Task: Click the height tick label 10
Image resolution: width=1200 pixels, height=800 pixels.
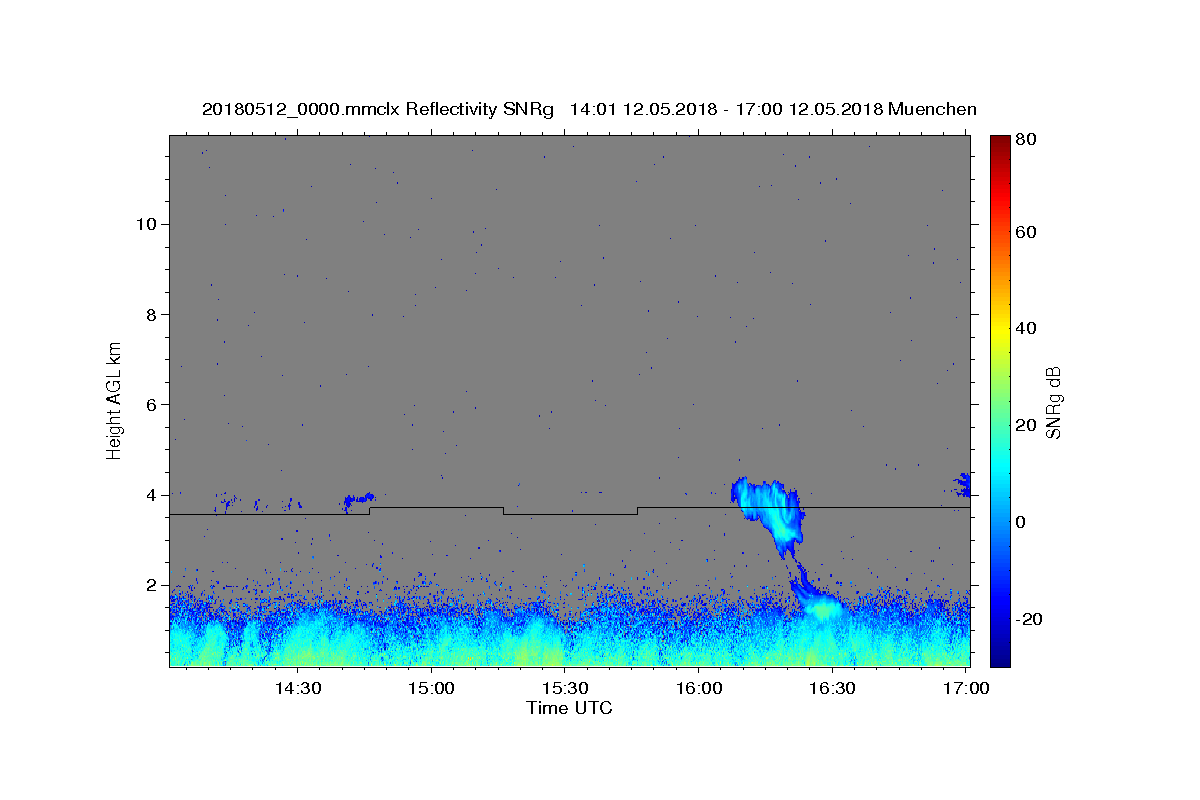Action: point(146,224)
